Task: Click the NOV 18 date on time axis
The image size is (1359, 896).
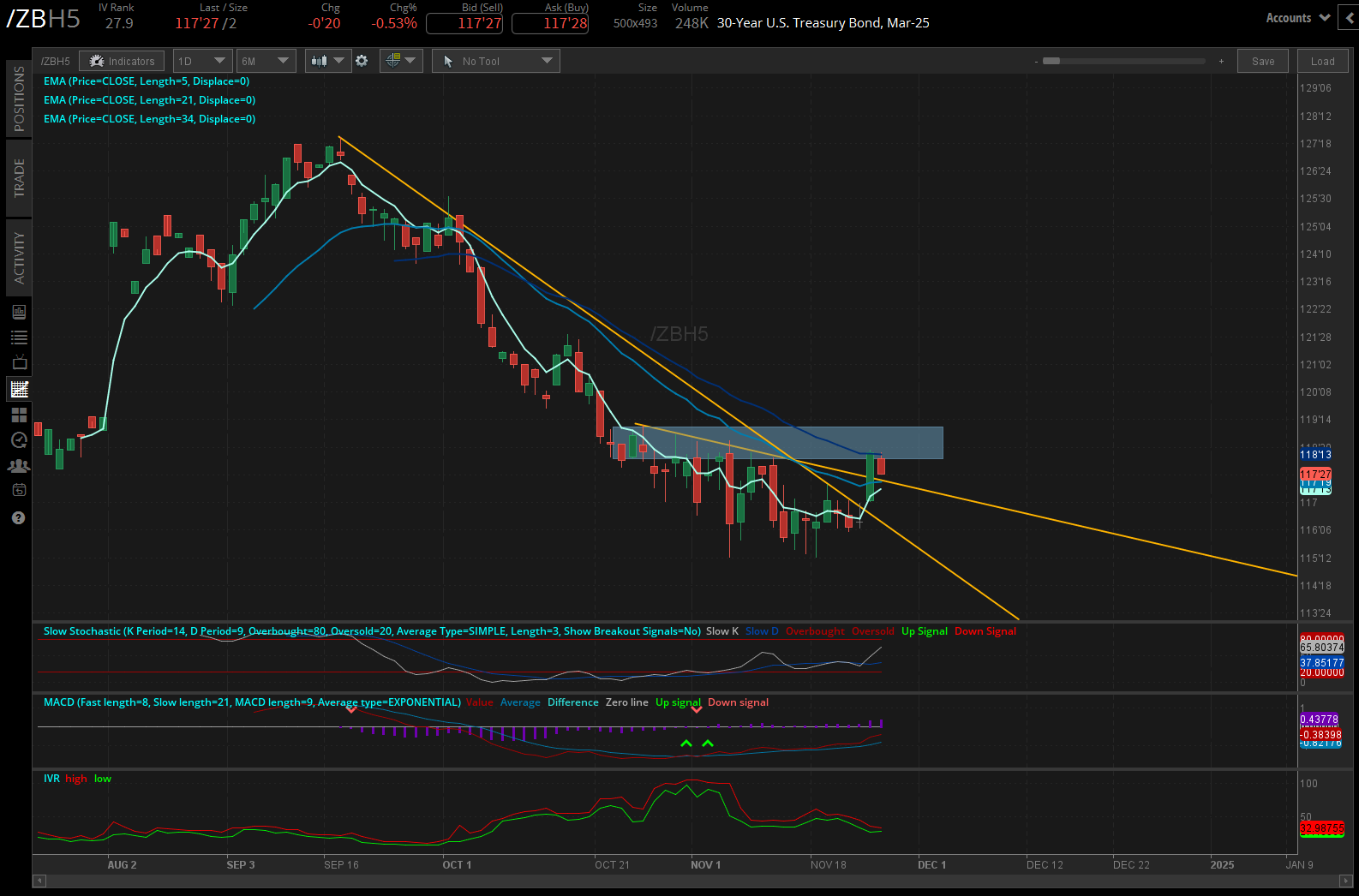Action: [829, 865]
